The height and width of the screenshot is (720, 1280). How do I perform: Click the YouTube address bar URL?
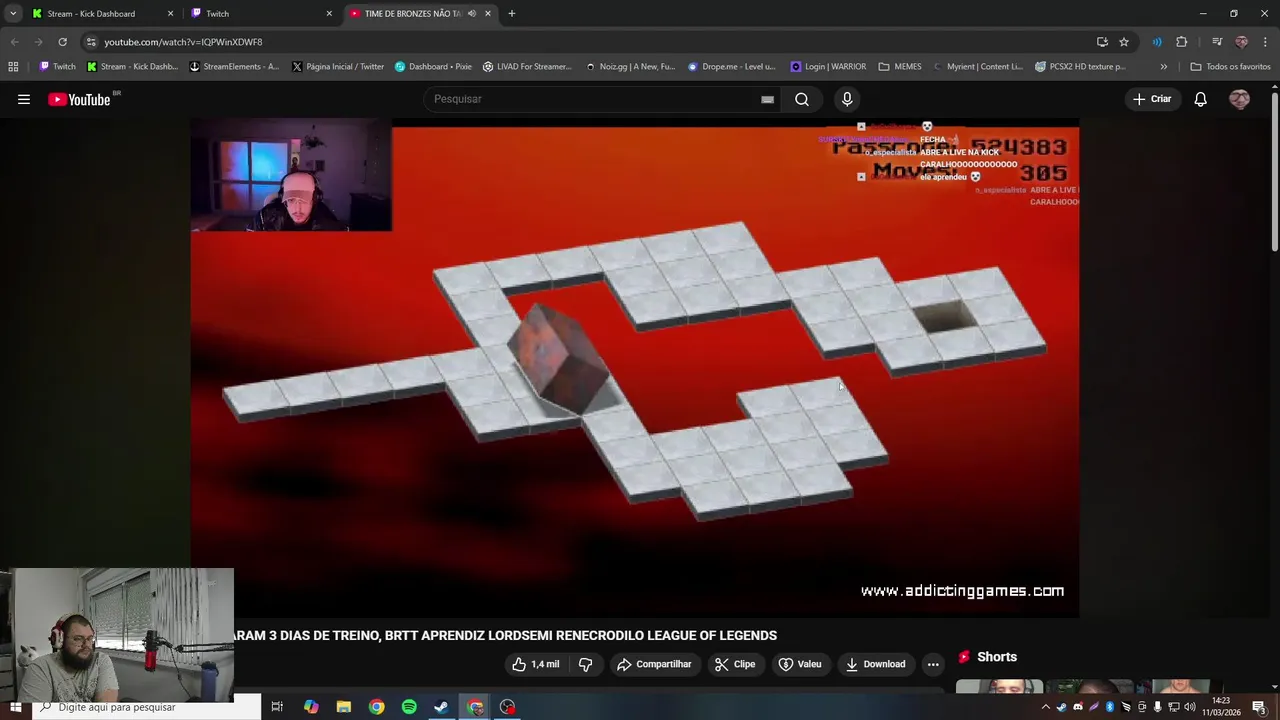point(183,42)
